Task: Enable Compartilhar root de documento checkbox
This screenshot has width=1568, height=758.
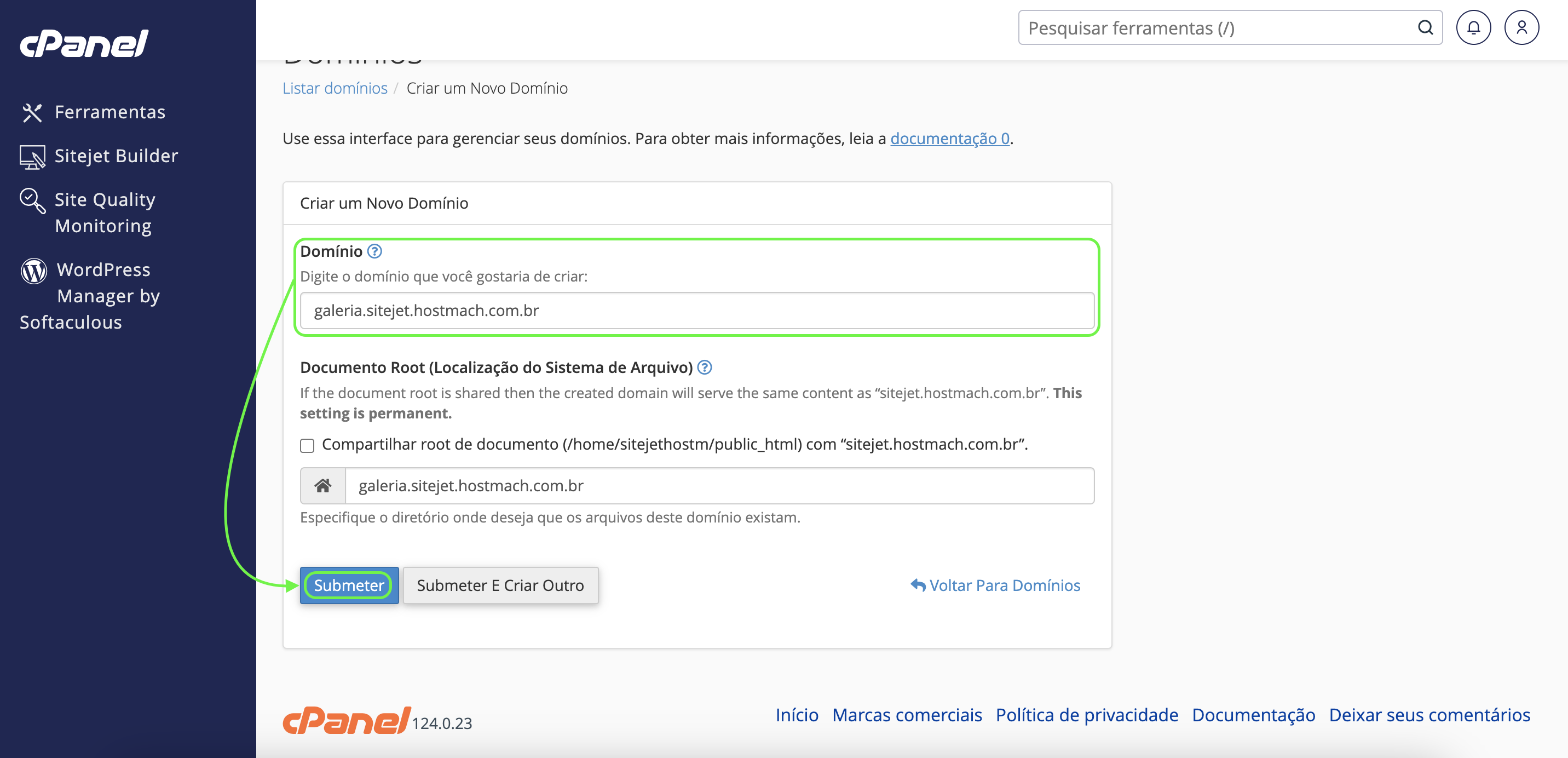Action: click(x=307, y=446)
